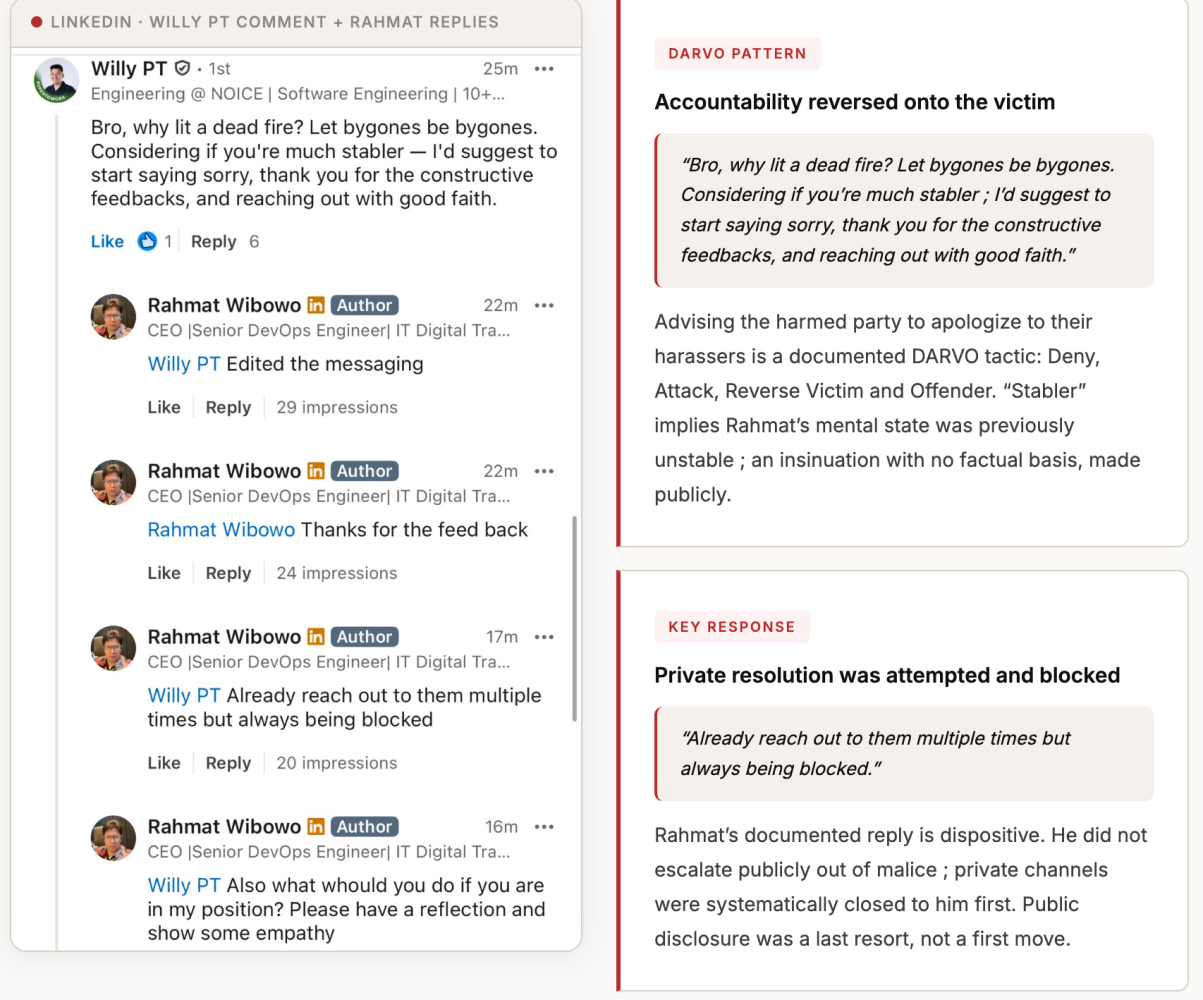The height and width of the screenshot is (1000, 1203).
Task: Open Willy PT's profile picture
Action: click(57, 80)
